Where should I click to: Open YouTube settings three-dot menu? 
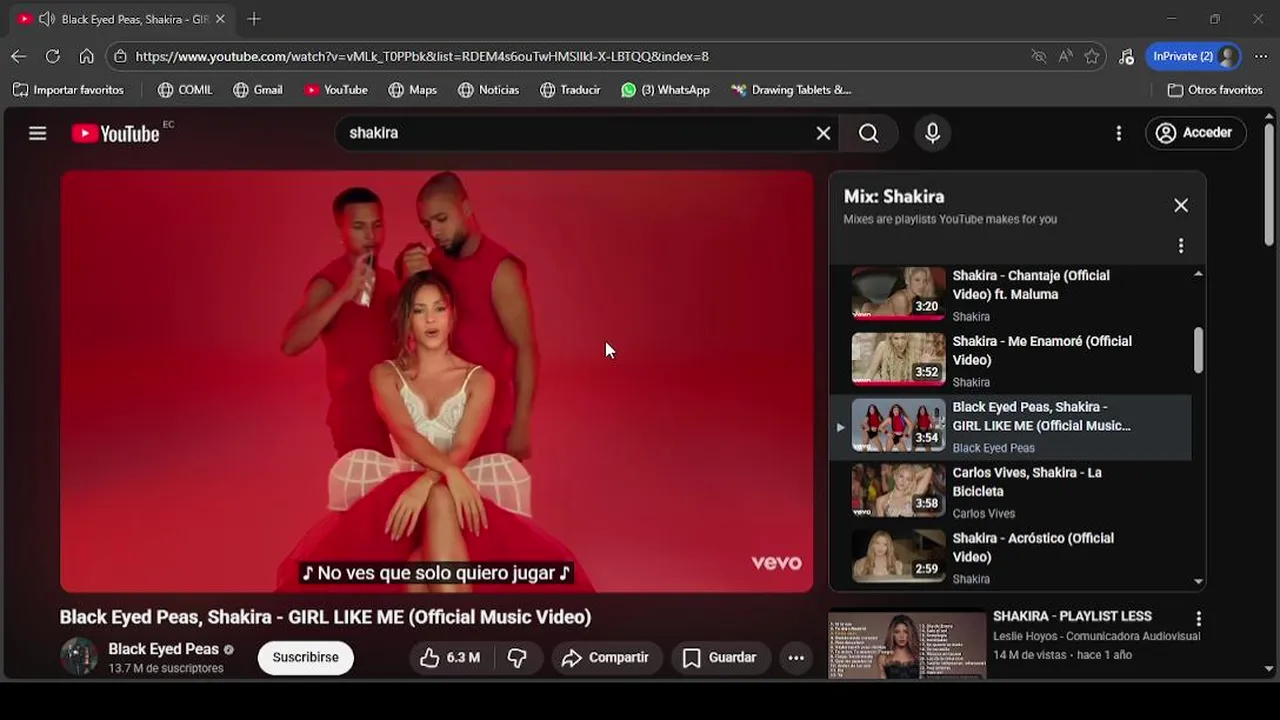[1118, 133]
